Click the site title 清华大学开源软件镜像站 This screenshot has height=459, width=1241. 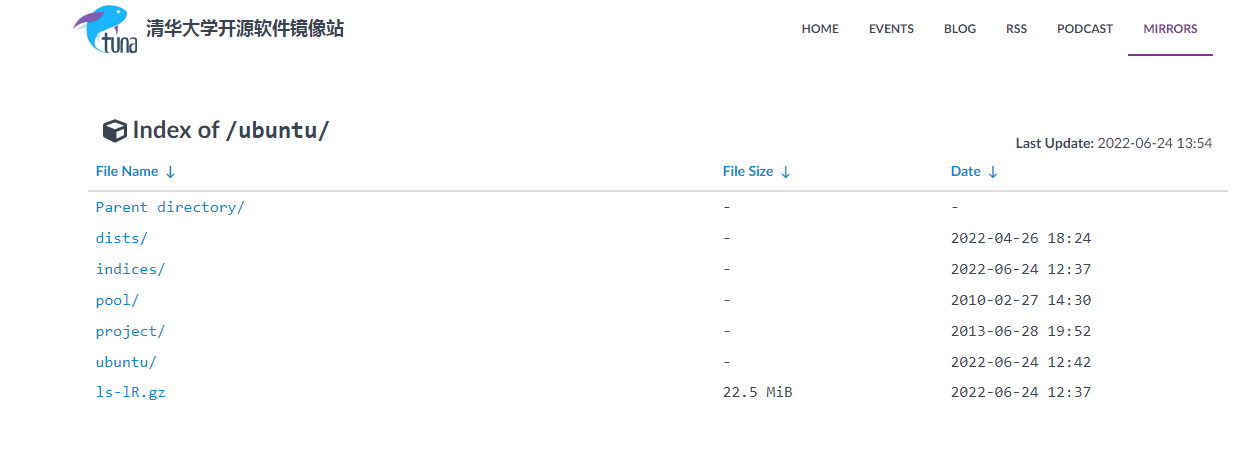[245, 29]
